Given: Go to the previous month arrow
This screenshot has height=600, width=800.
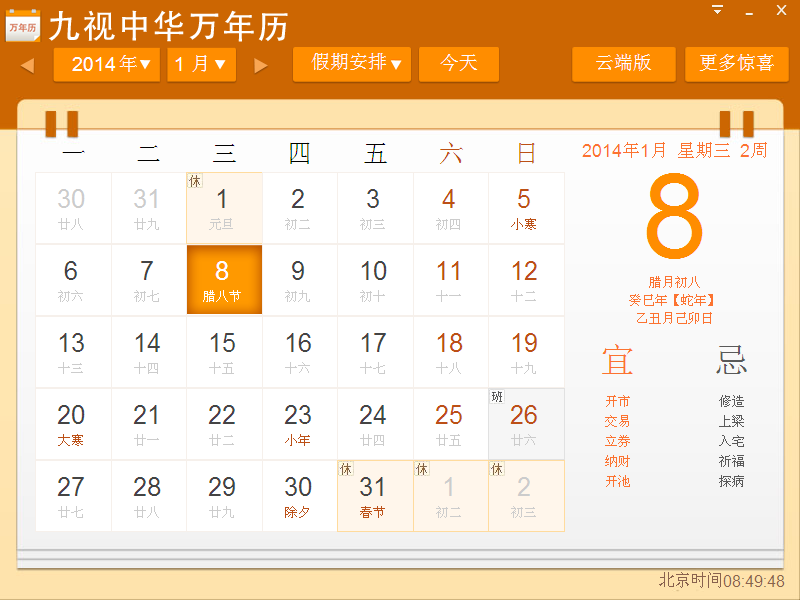Looking at the screenshot, I should (x=28, y=65).
